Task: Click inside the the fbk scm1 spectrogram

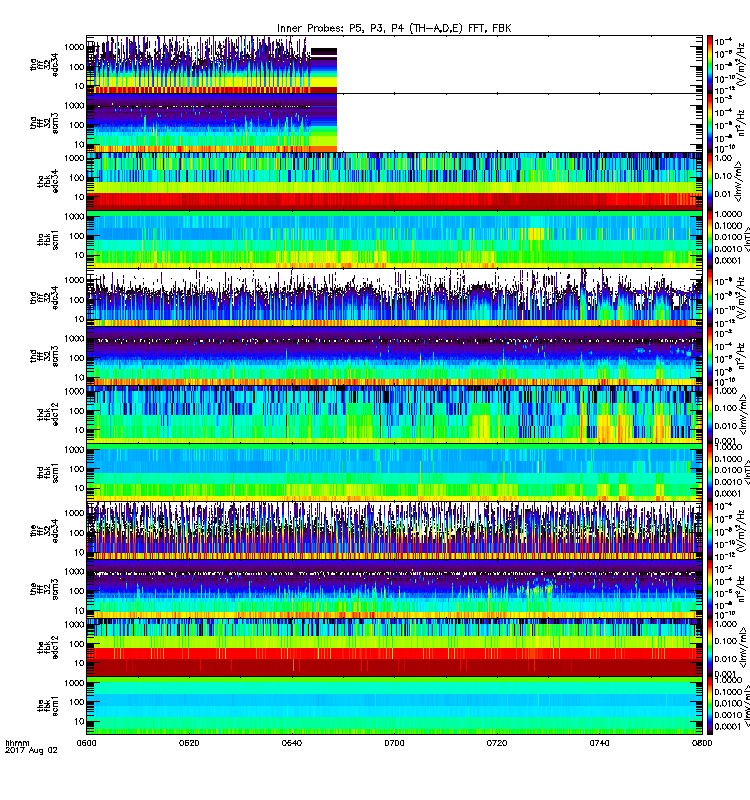Action: tap(394, 706)
